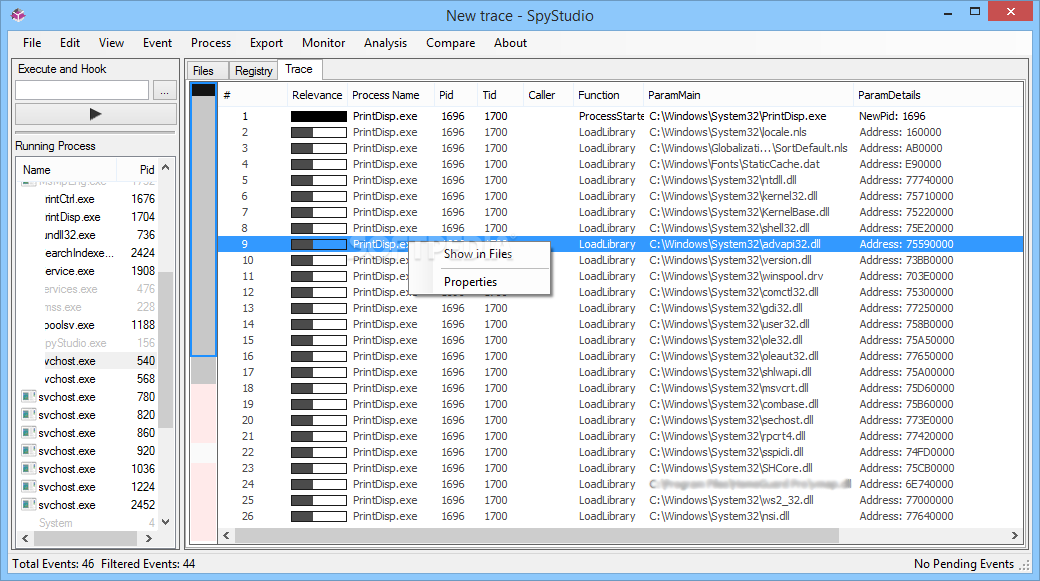The height and width of the screenshot is (581, 1040).
Task: Click process icon of svchost.exe 780
Action: 29,397
